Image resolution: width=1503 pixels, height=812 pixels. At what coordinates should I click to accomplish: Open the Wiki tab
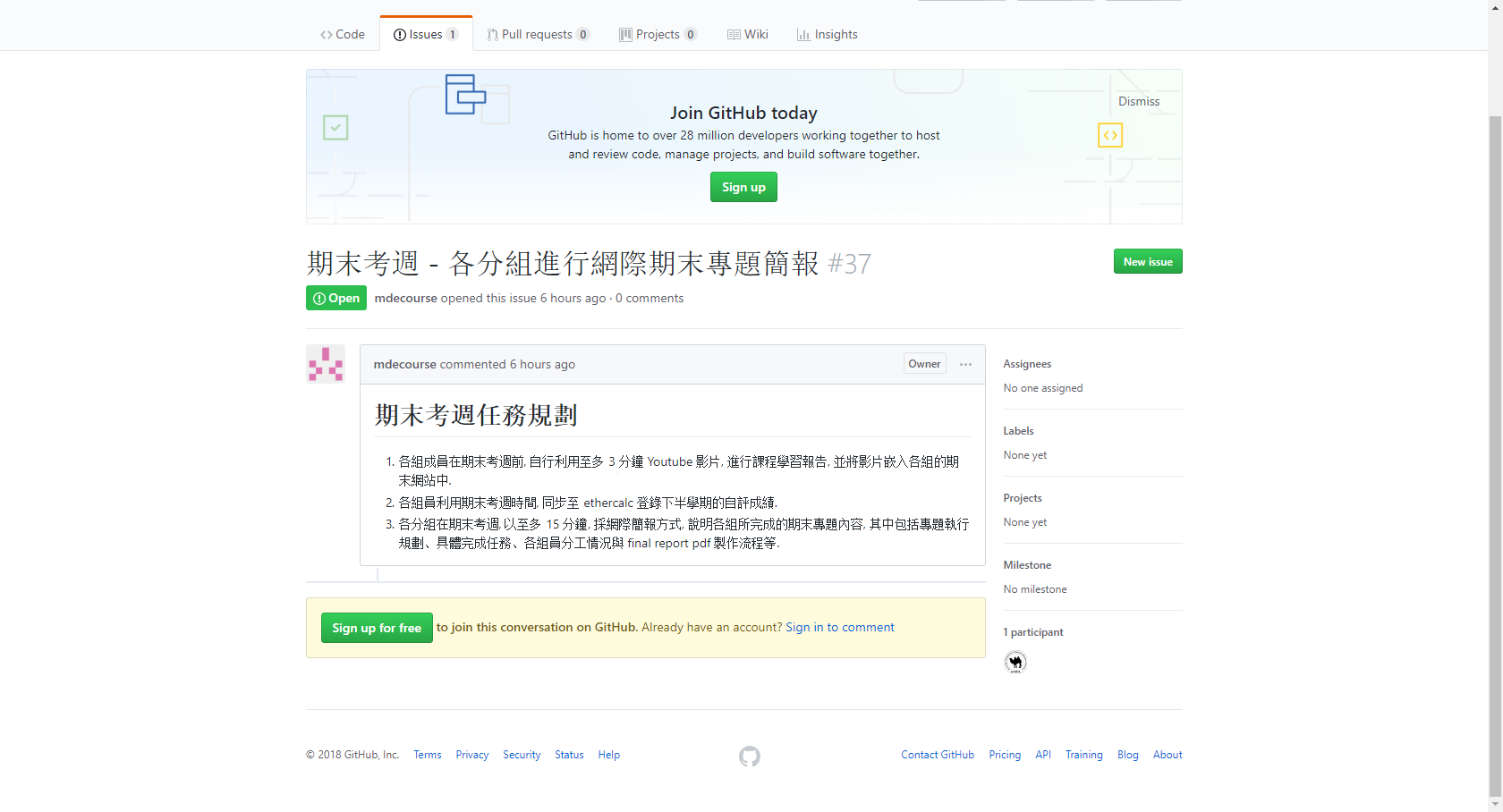[x=747, y=34]
